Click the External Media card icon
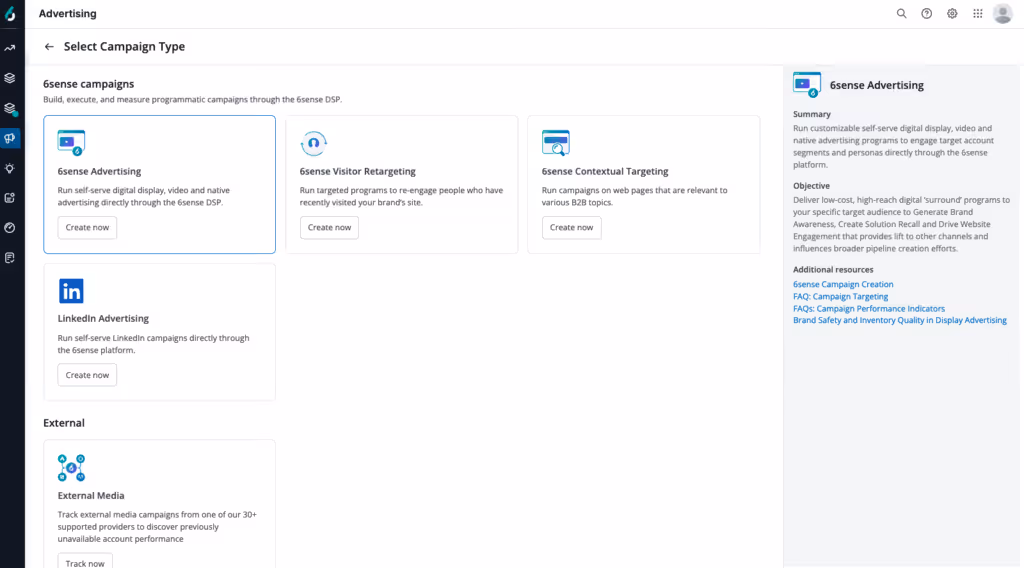 pos(71,468)
